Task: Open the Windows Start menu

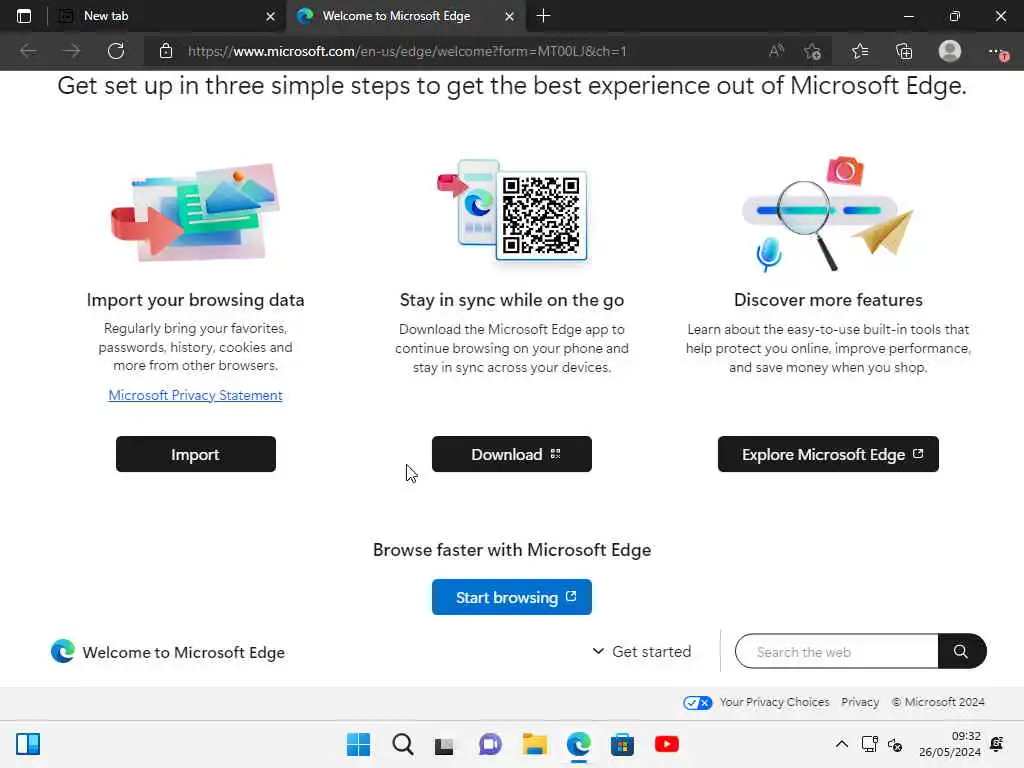Action: coord(358,744)
